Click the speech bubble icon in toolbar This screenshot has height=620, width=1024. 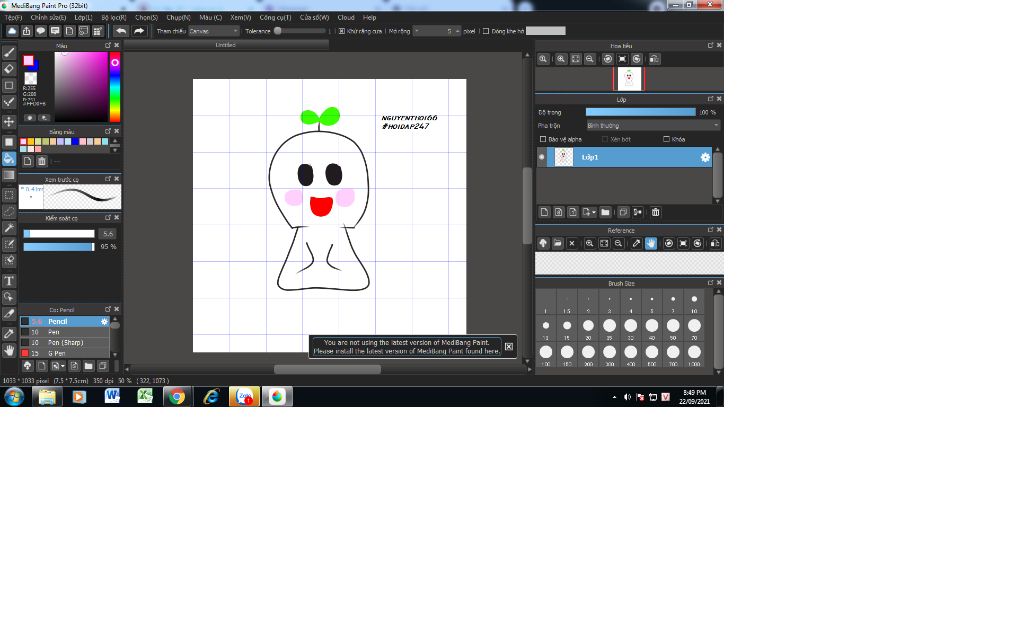pos(40,31)
